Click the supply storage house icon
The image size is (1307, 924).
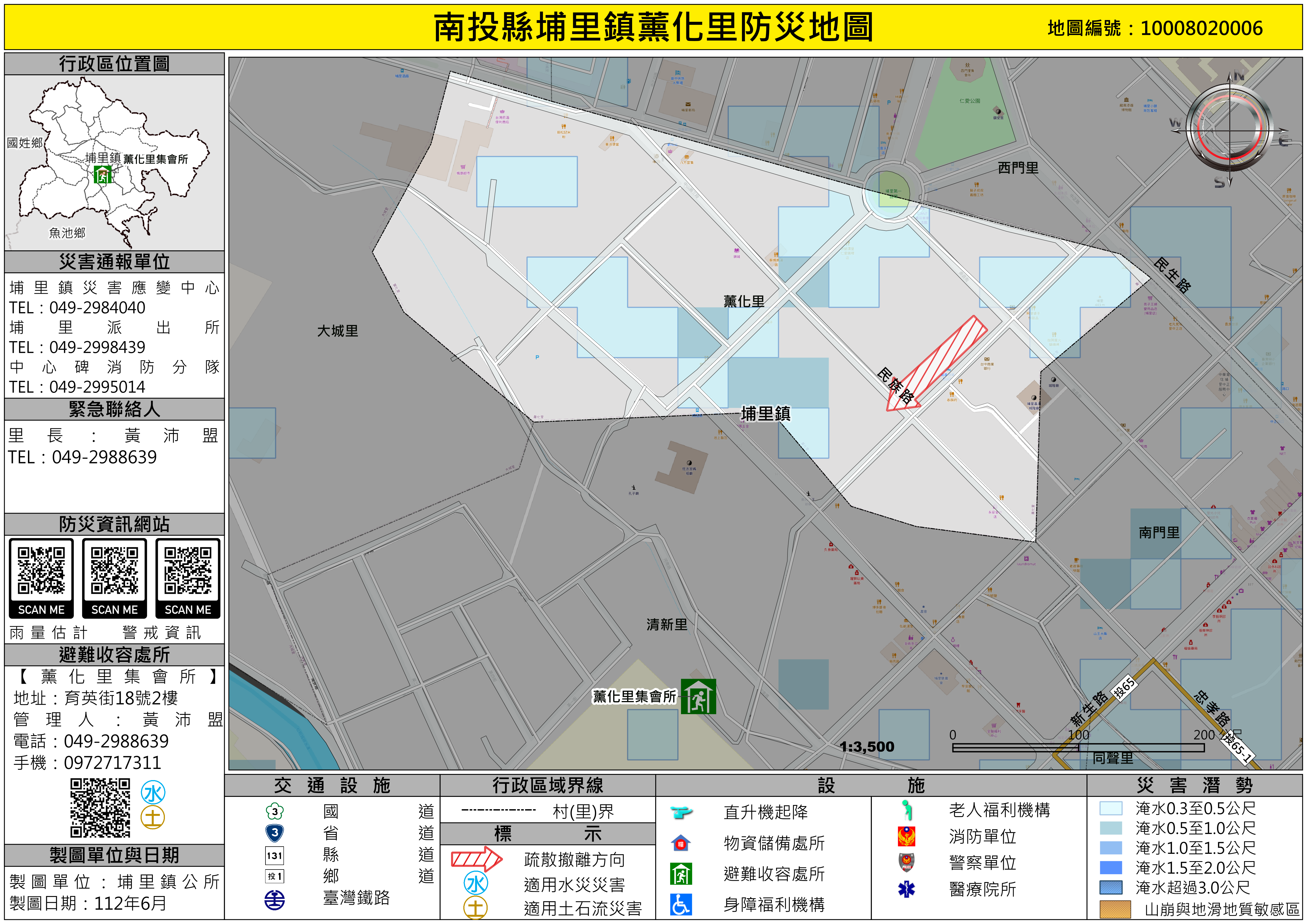point(681,843)
